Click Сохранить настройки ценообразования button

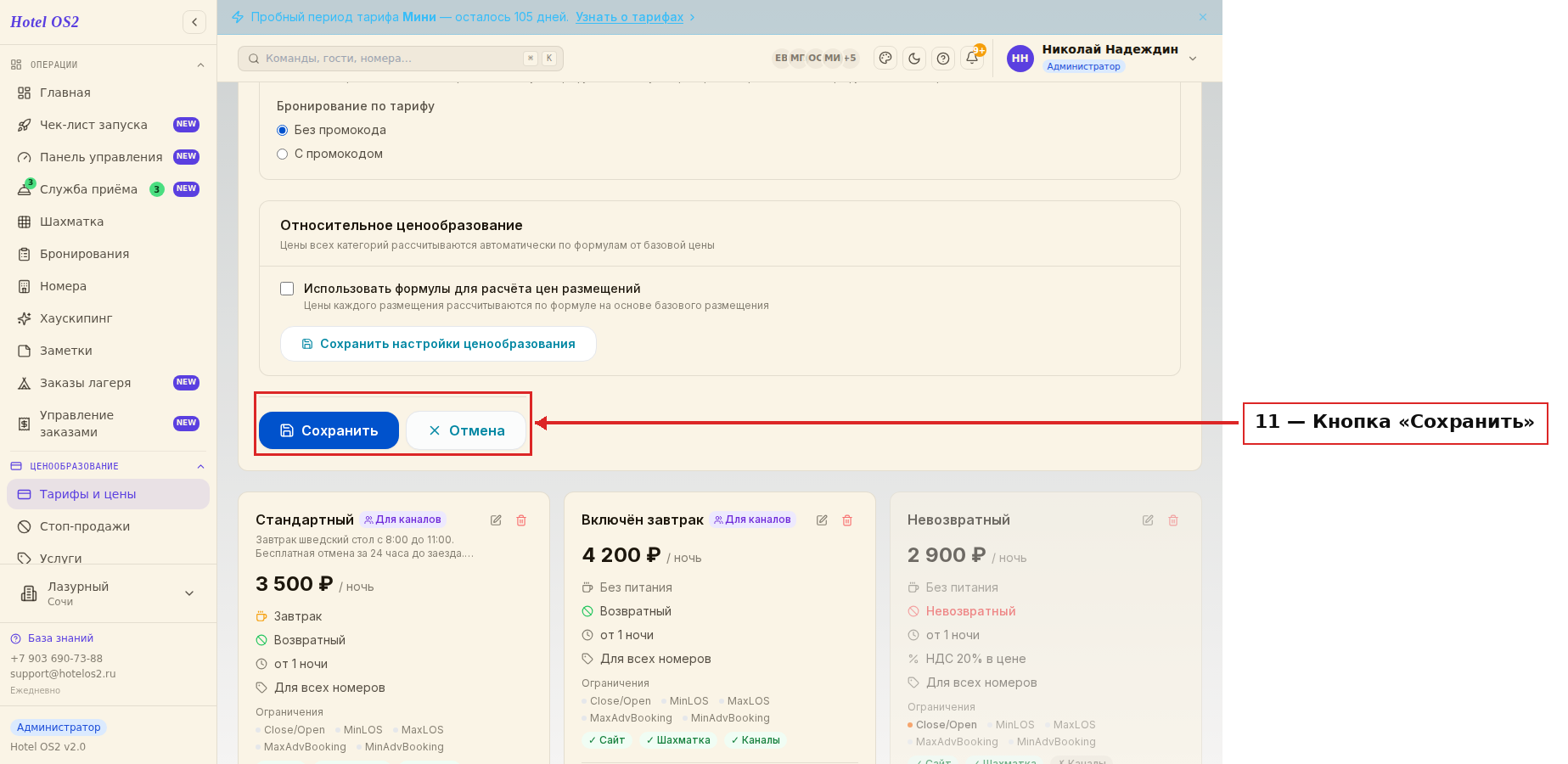(x=438, y=344)
